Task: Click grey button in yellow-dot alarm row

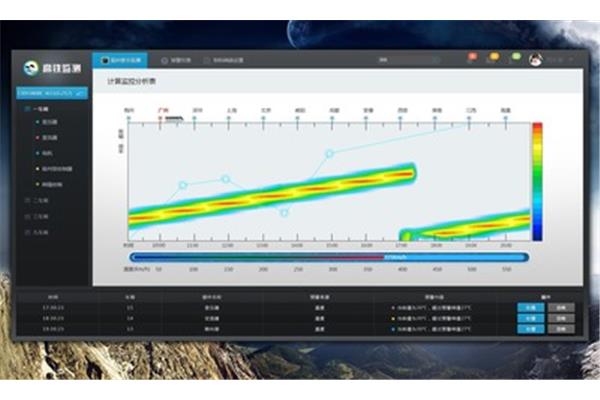Action: click(x=561, y=318)
